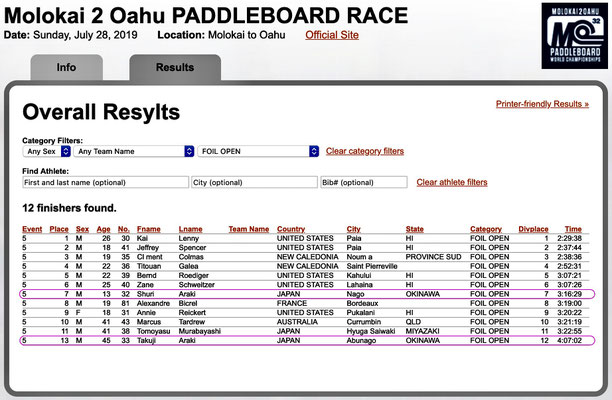Sort results by Country column
Image resolution: width=612 pixels, height=400 pixels.
[x=291, y=229]
